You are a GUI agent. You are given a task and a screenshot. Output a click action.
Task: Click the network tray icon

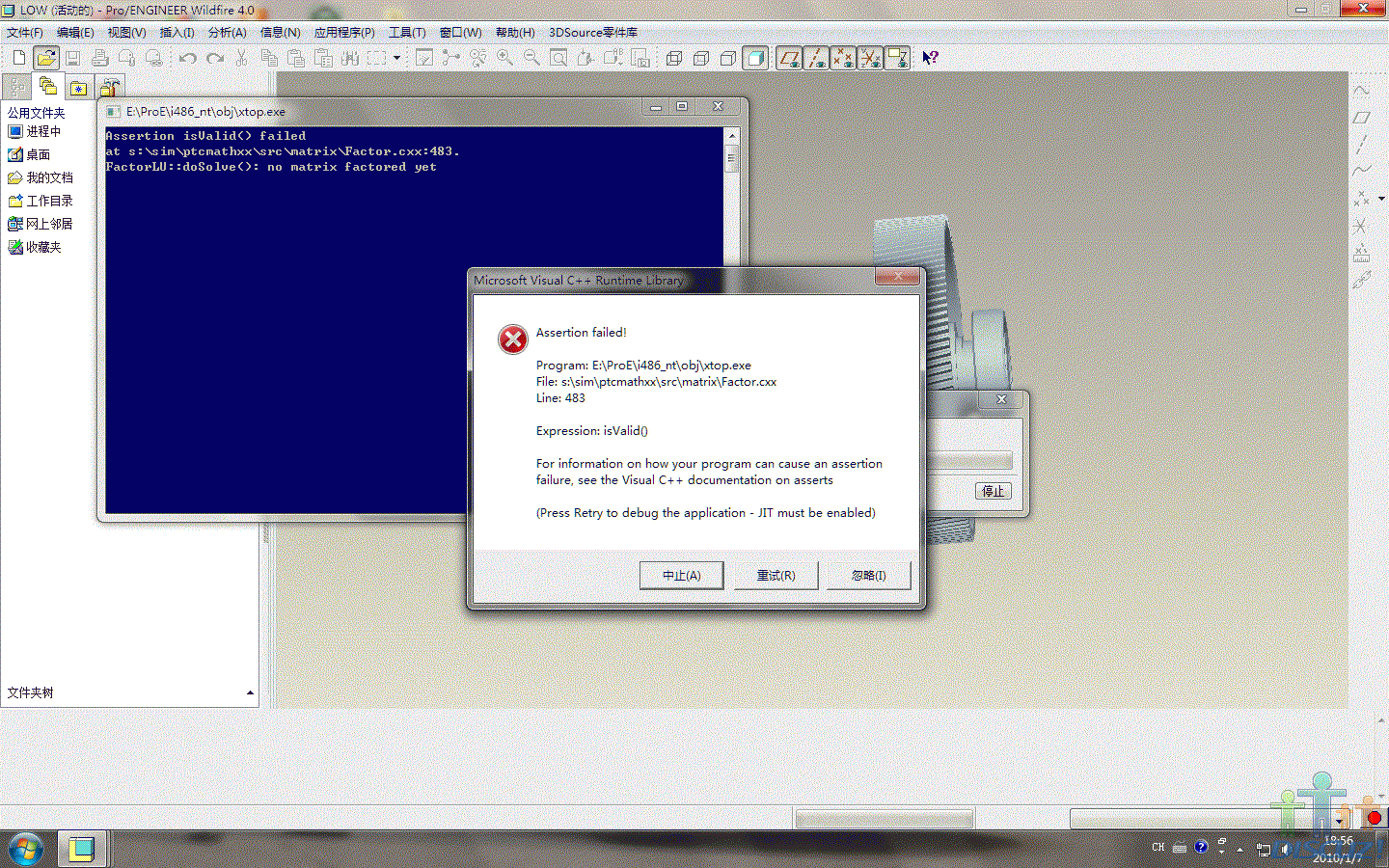click(x=1264, y=850)
